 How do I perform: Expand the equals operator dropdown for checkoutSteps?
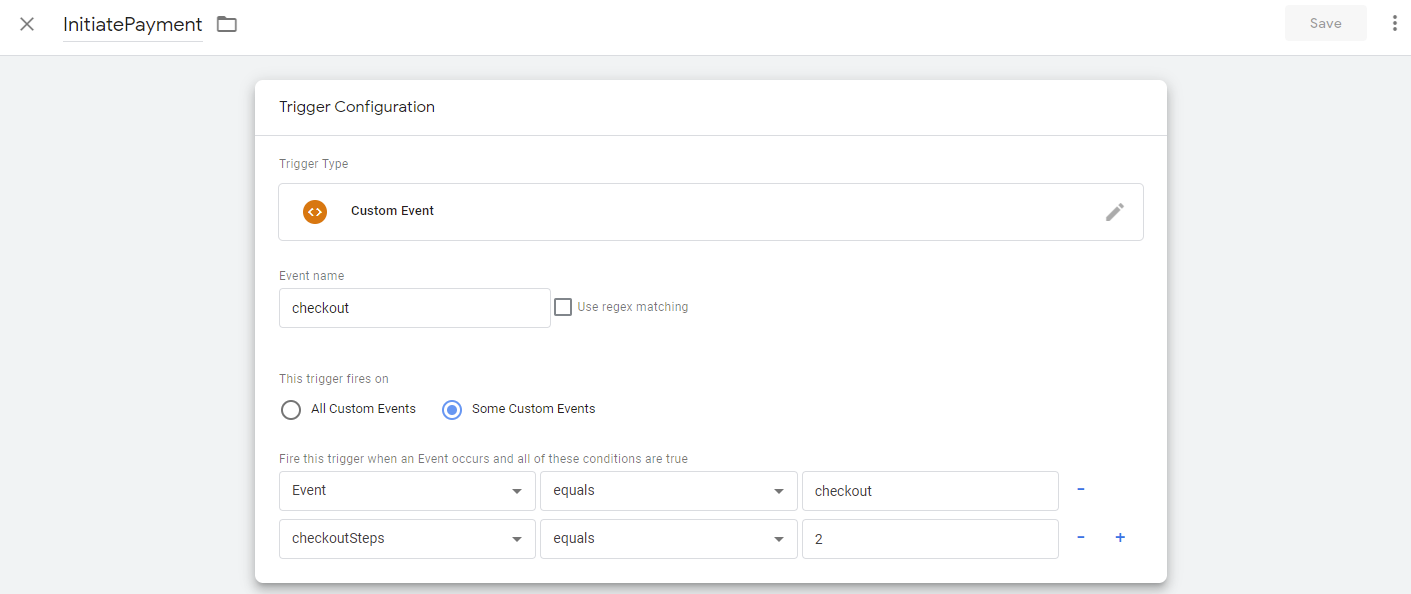pos(668,539)
